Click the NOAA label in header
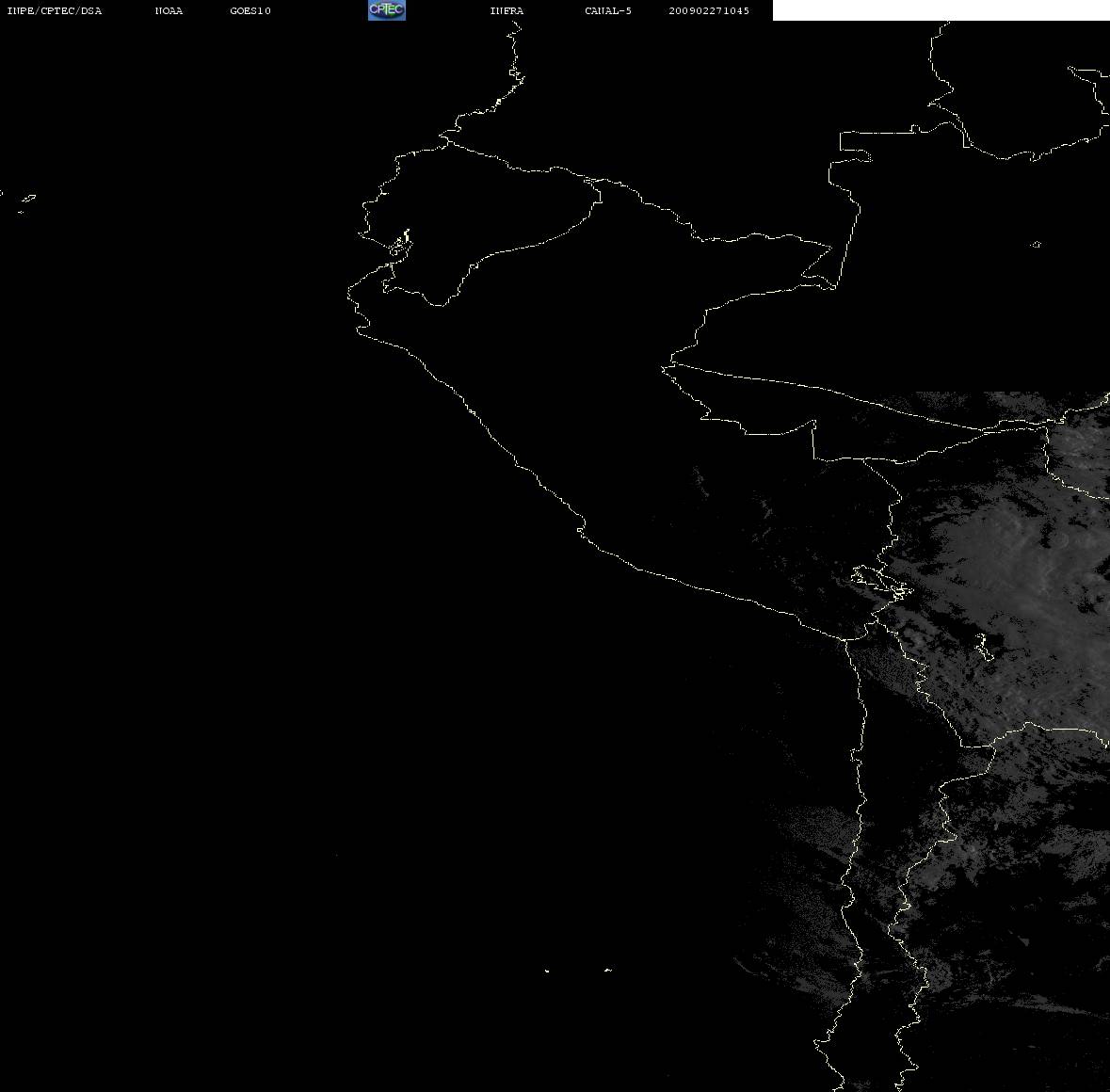This screenshot has height=1092, width=1110. [169, 10]
